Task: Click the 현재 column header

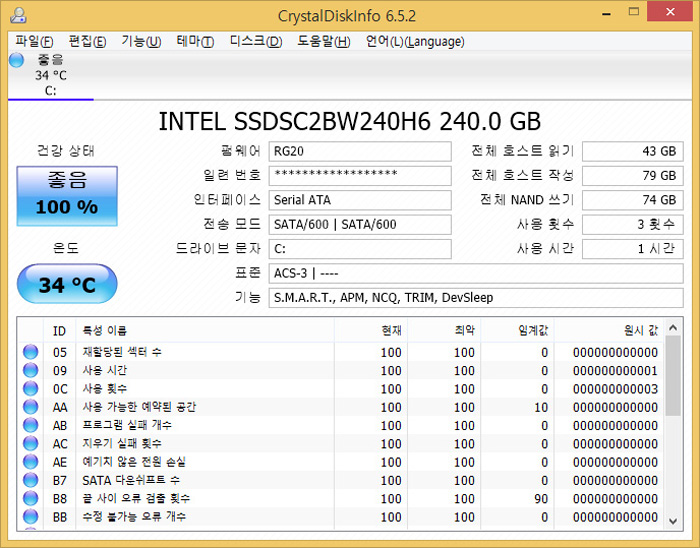Action: [371, 331]
